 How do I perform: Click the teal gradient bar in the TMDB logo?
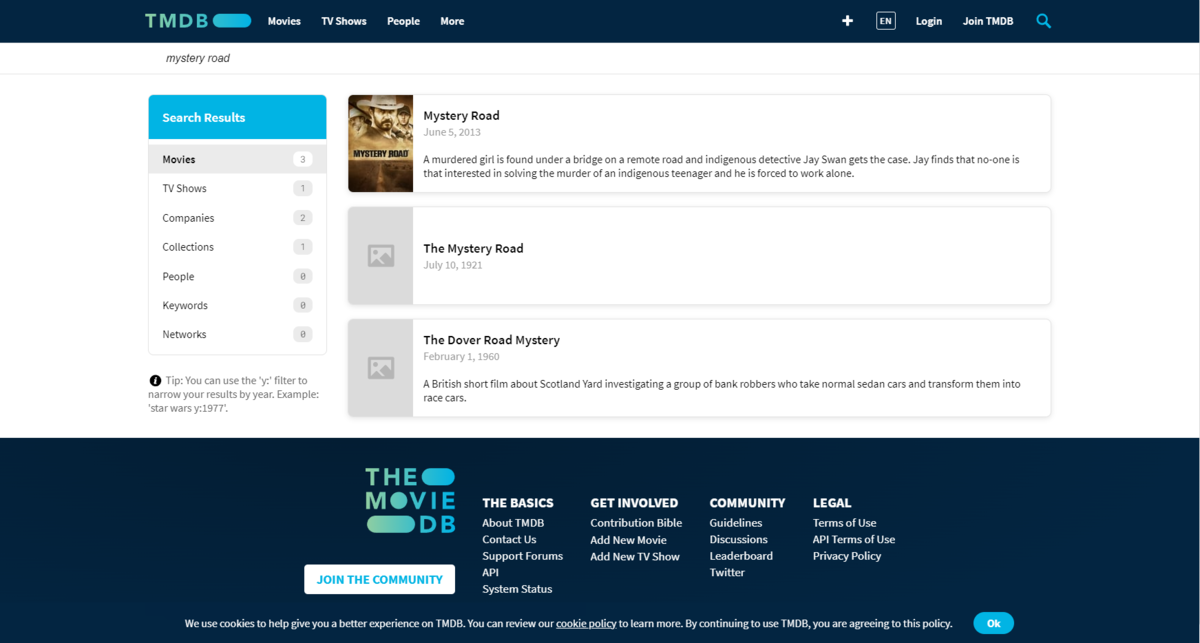pyautogui.click(x=231, y=19)
